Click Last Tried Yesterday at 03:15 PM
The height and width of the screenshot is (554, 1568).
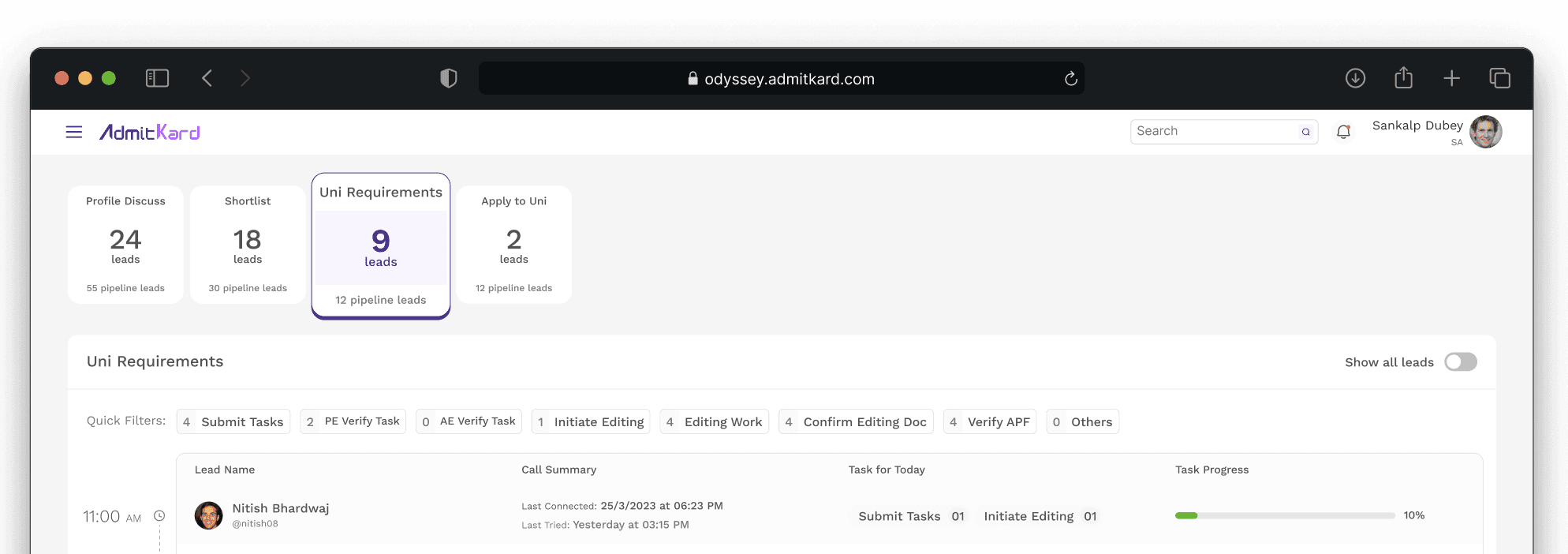click(x=605, y=525)
